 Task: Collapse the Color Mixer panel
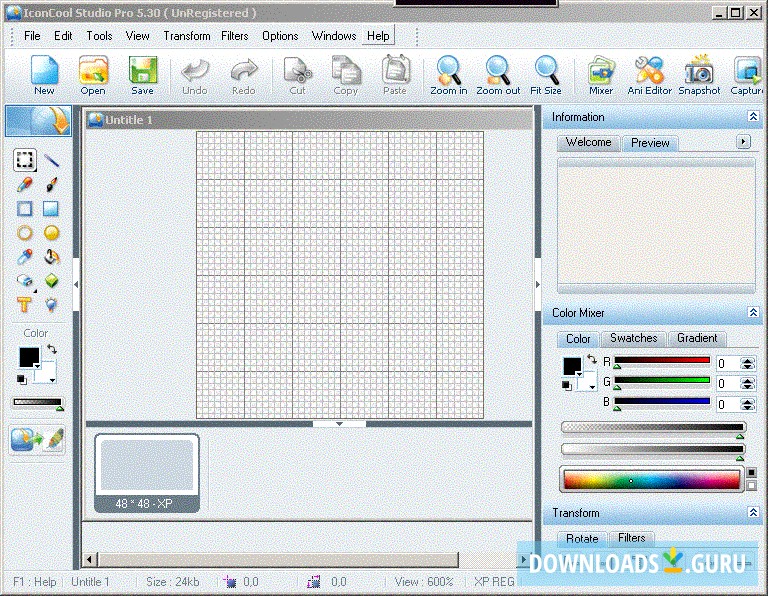tap(753, 312)
